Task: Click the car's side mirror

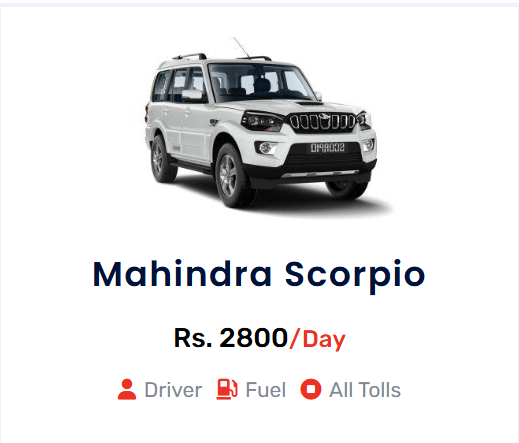Action: tap(192, 95)
